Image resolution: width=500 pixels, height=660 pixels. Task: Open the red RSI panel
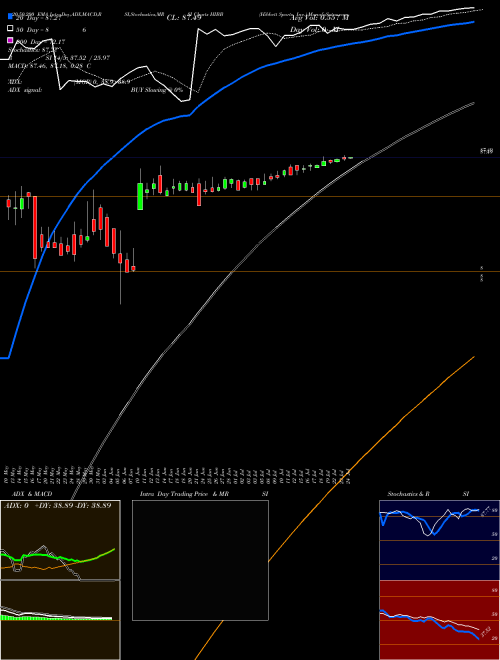click(x=439, y=620)
